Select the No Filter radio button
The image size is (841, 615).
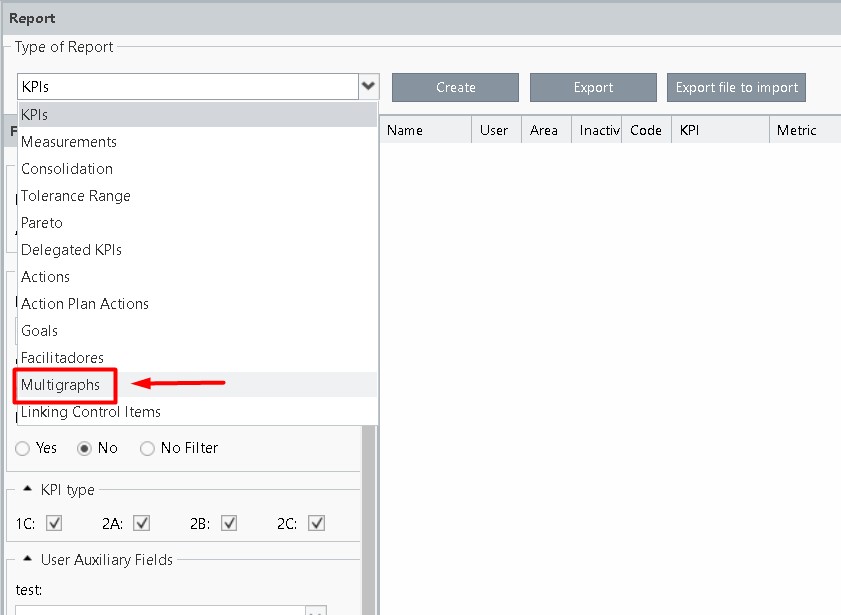(148, 449)
